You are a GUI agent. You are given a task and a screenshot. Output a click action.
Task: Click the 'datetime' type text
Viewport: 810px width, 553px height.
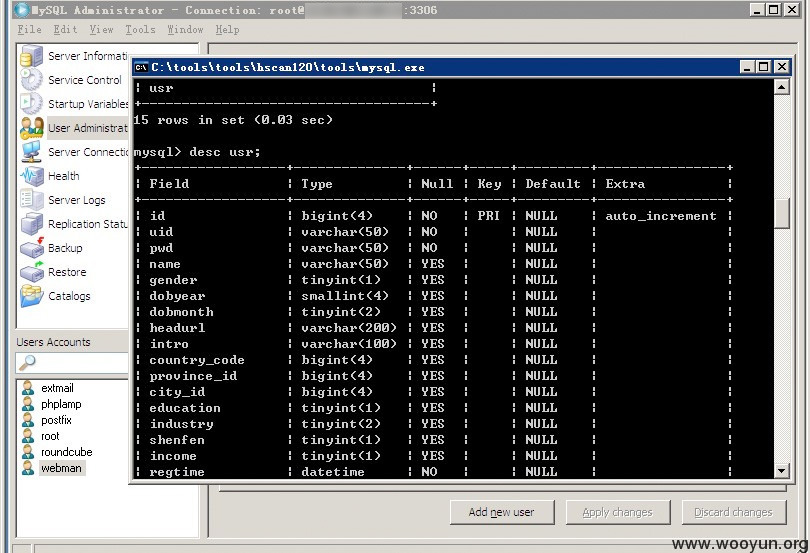point(333,472)
